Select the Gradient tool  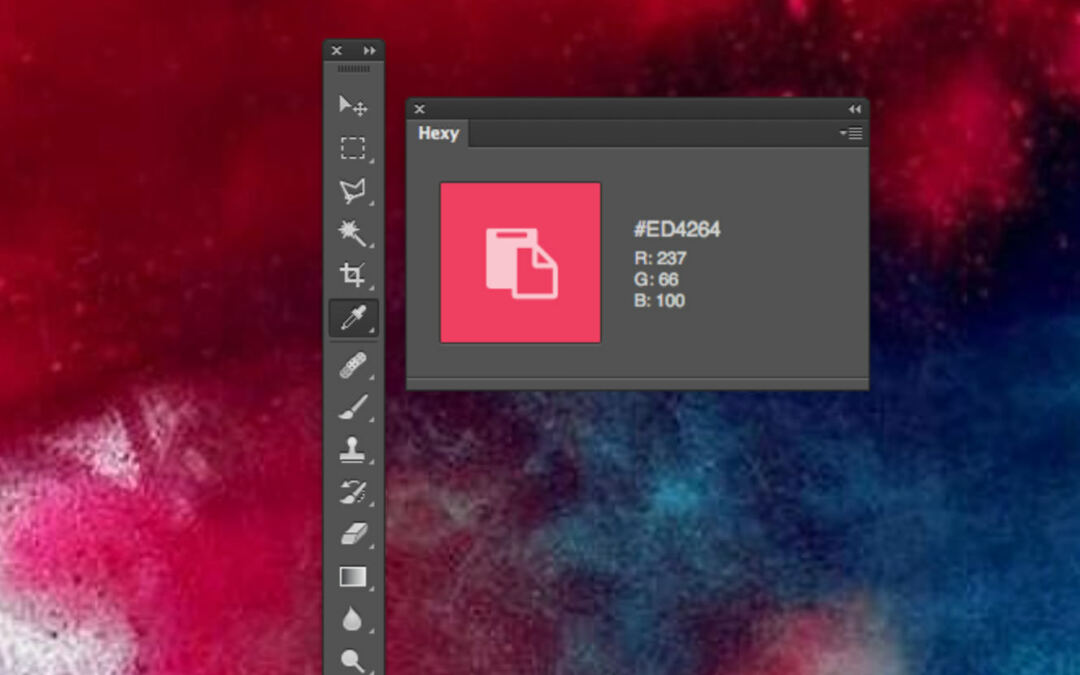click(353, 577)
